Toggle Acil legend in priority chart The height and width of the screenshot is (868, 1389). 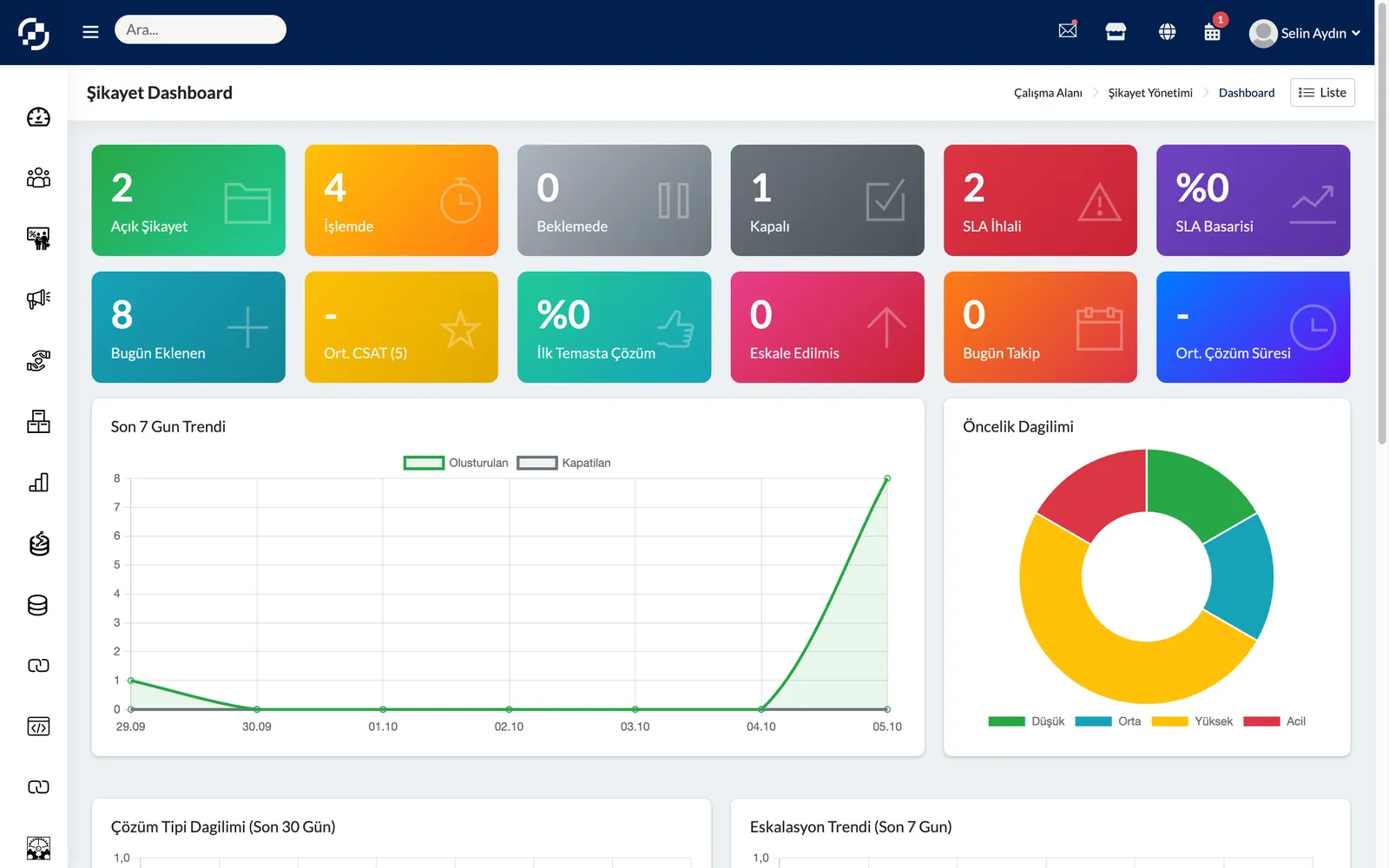click(x=1274, y=721)
